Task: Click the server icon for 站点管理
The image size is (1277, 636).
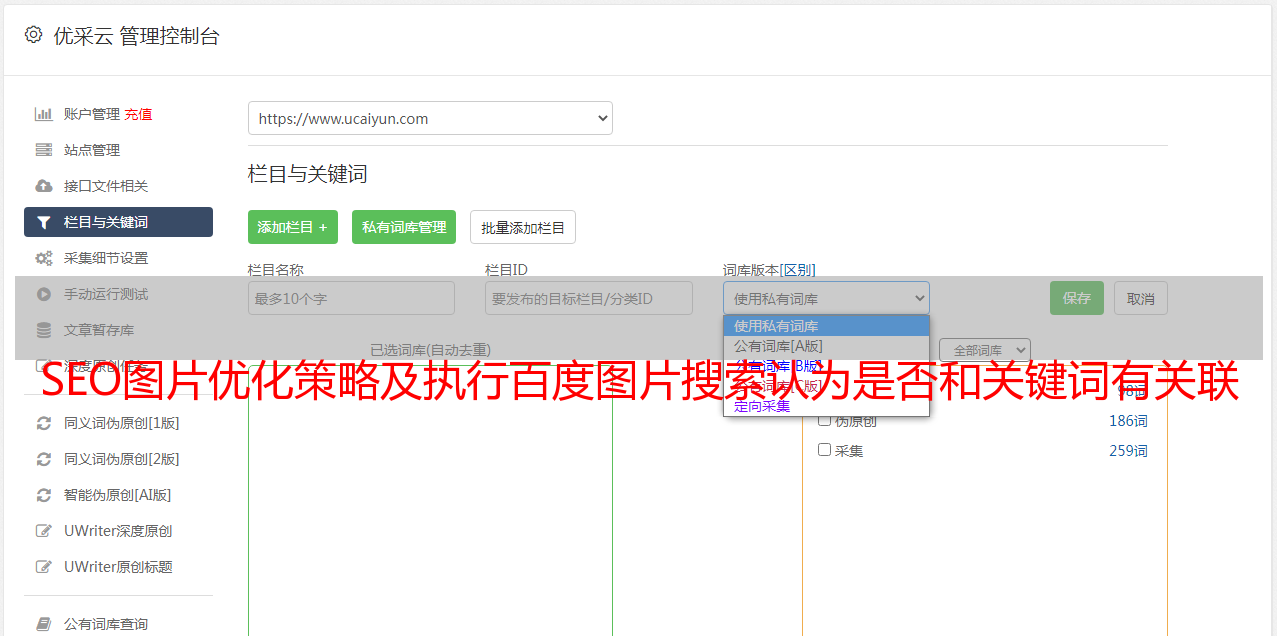Action: [x=44, y=150]
